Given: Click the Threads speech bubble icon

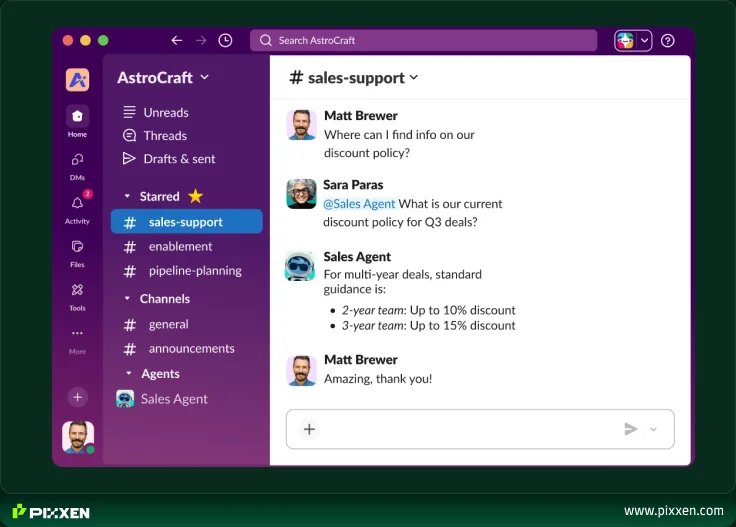Looking at the screenshot, I should point(129,135).
